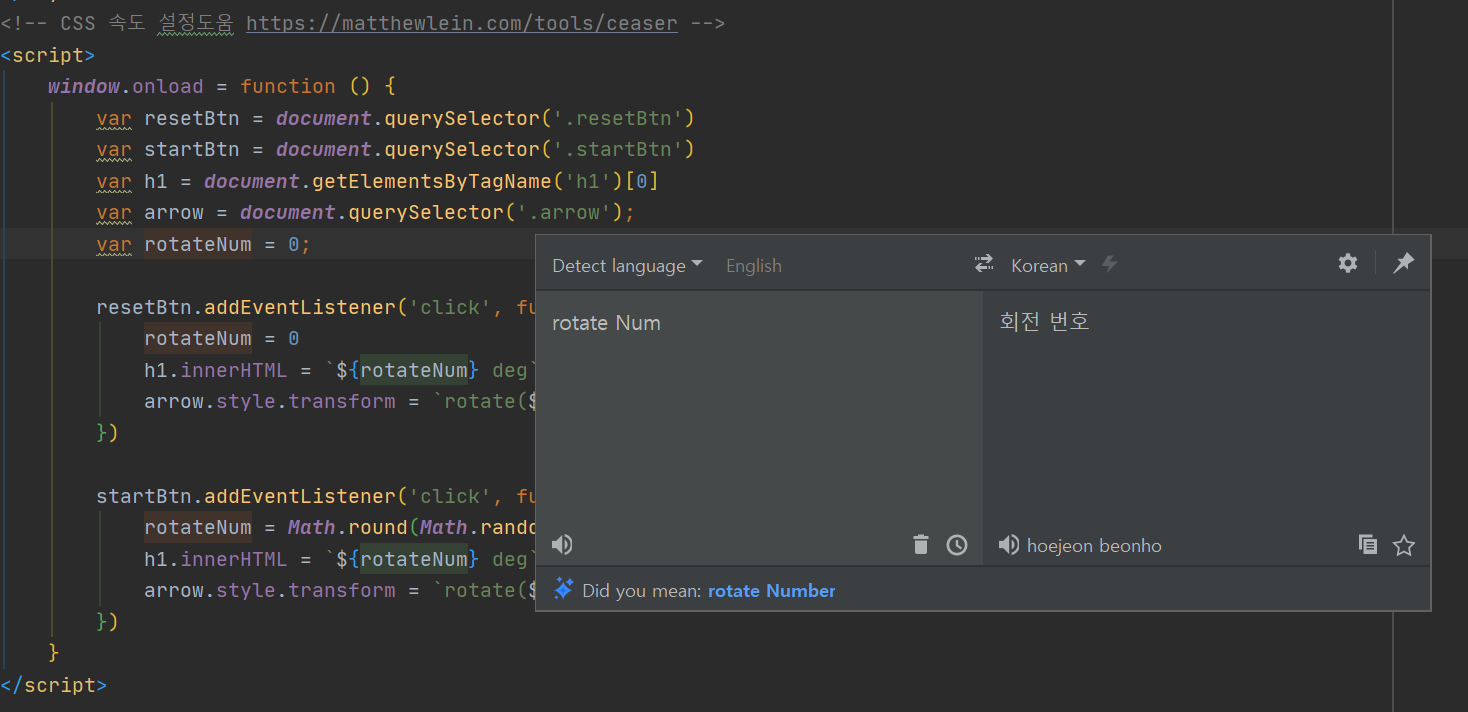Click the detected English language label
The height and width of the screenshot is (712, 1468).
pyautogui.click(x=754, y=266)
